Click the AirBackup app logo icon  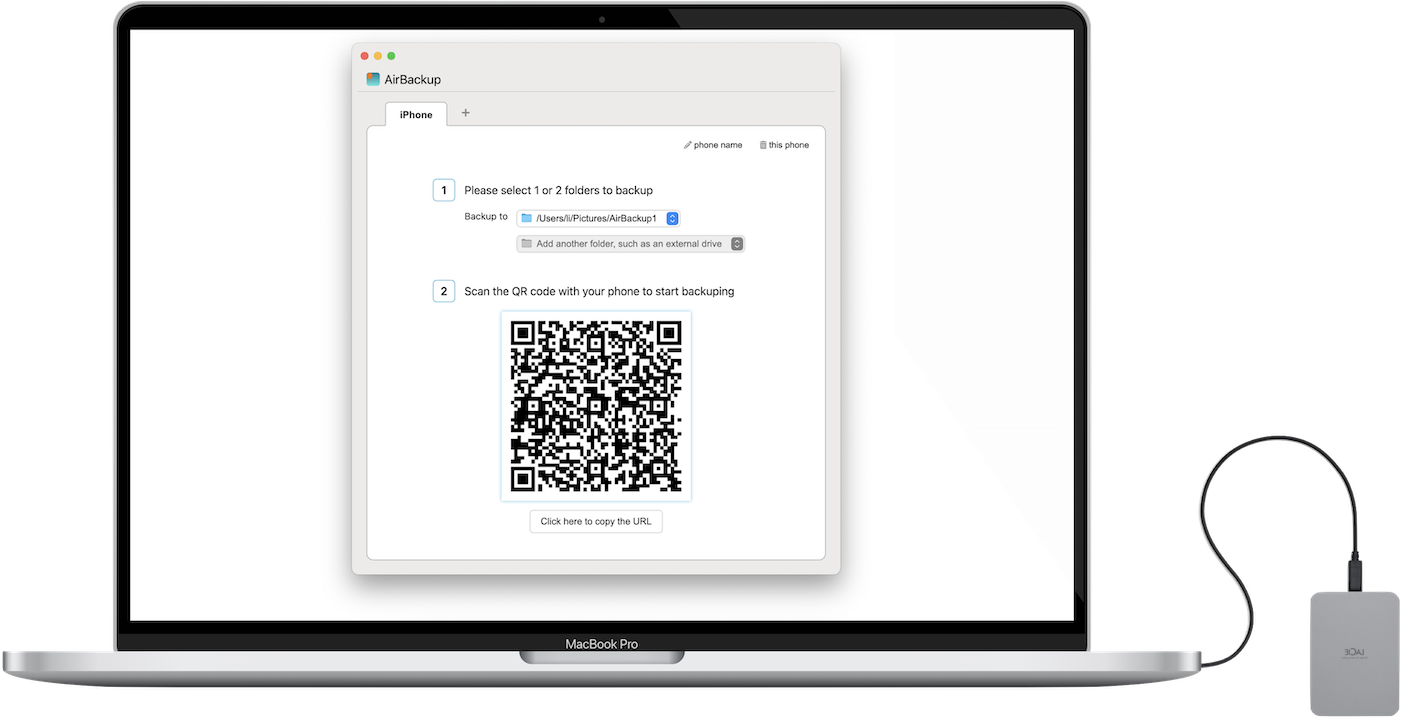[x=373, y=79]
